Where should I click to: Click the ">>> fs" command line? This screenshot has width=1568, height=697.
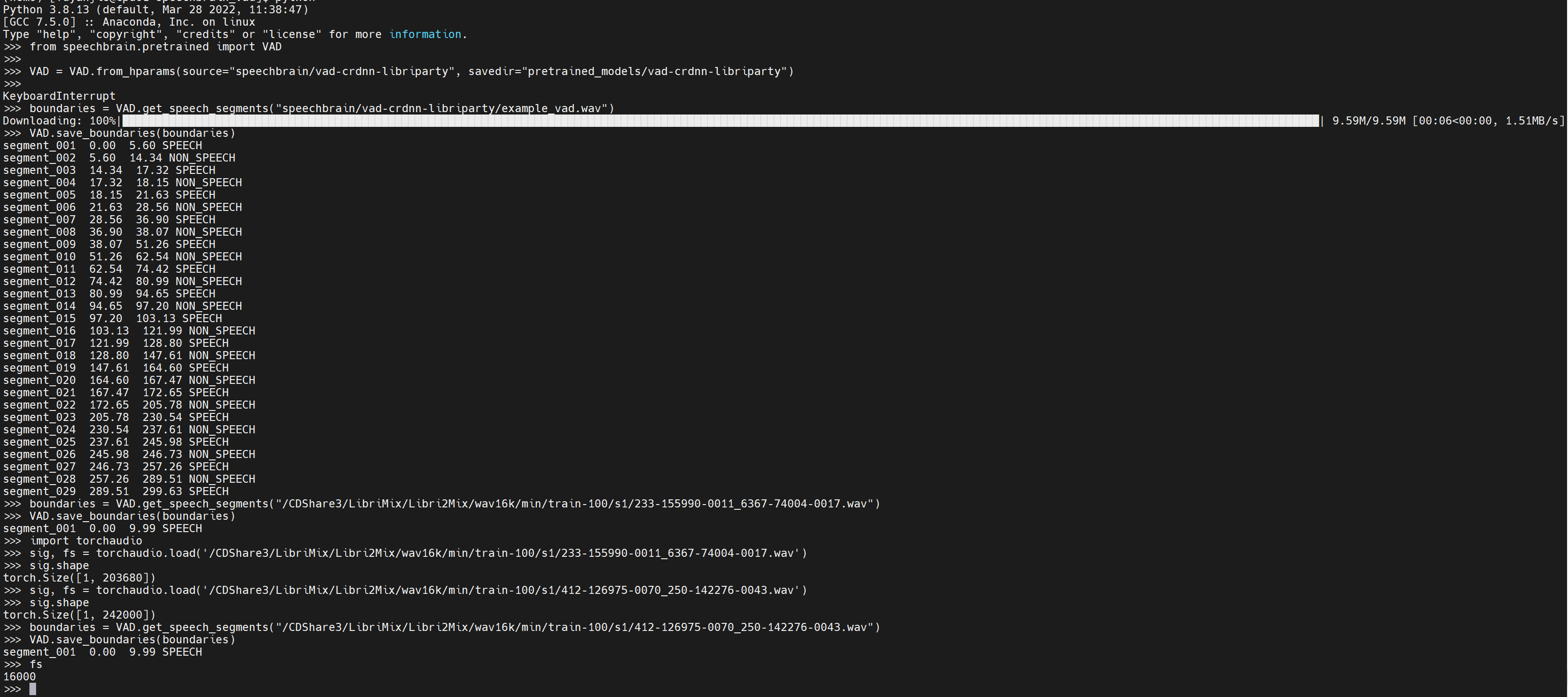22,664
